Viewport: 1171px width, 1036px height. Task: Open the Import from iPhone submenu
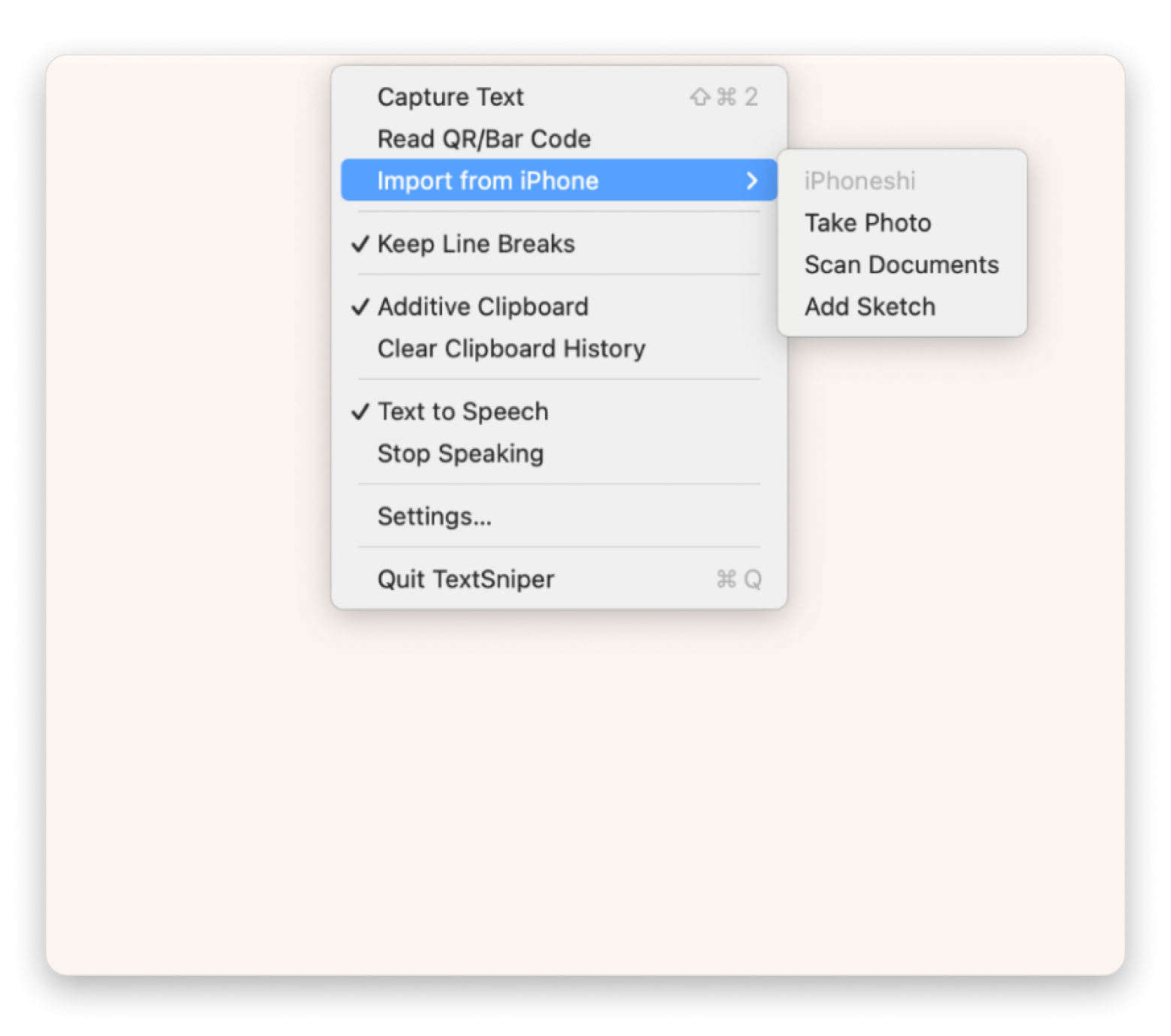coord(488,181)
